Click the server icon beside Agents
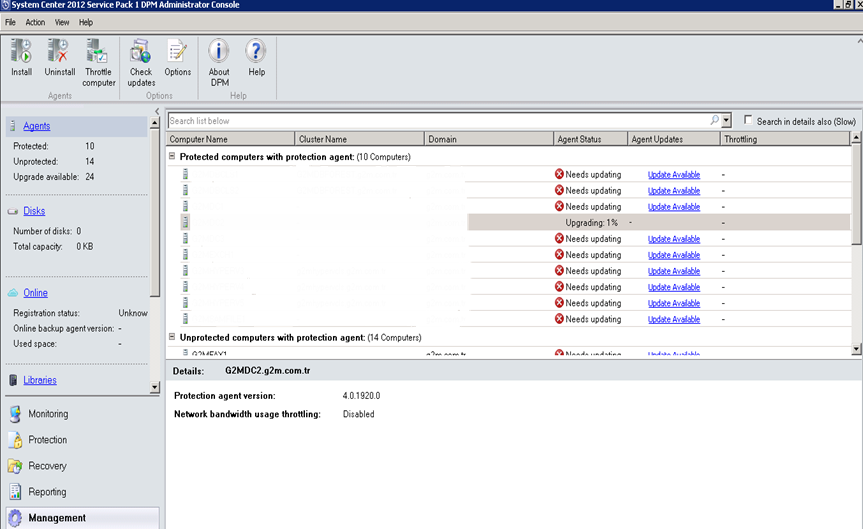This screenshot has width=863, height=529. [x=13, y=126]
